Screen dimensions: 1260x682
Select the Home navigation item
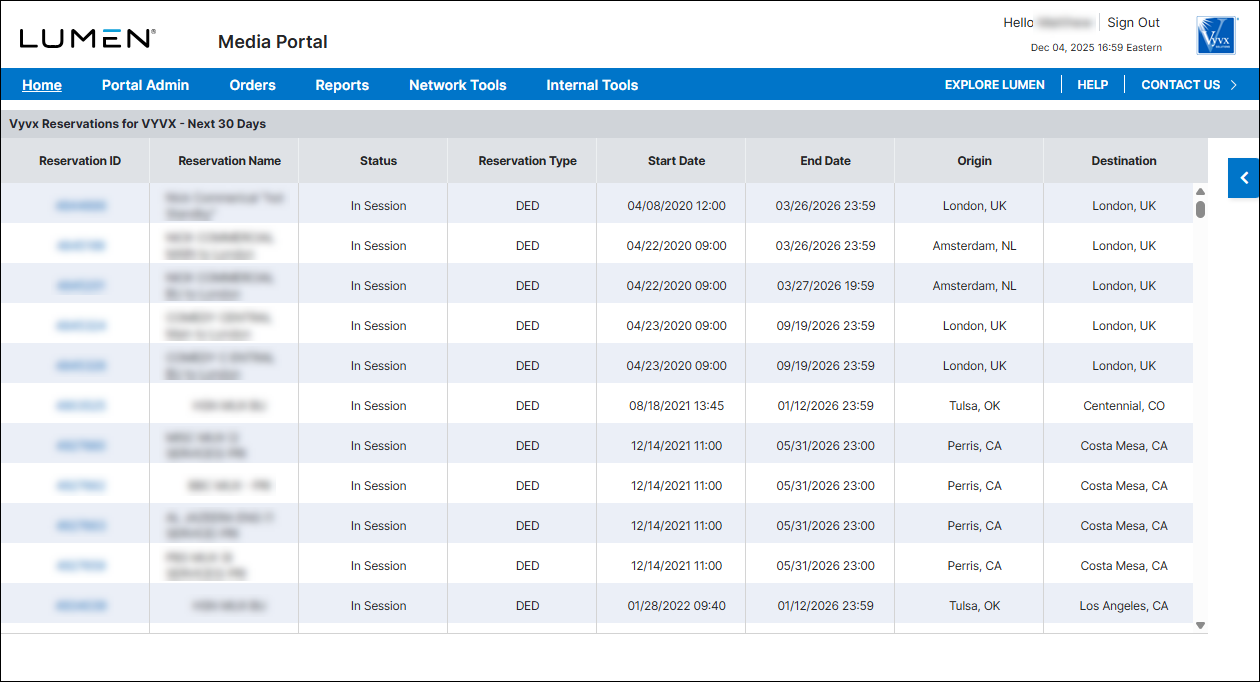(42, 85)
